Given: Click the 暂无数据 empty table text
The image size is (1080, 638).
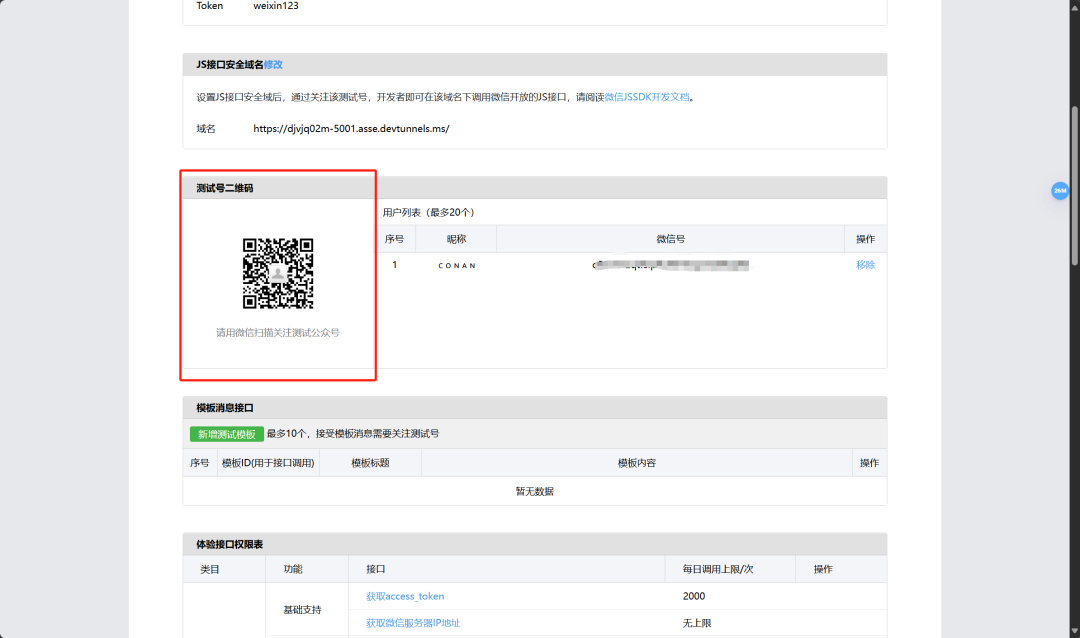Looking at the screenshot, I should pos(534,491).
